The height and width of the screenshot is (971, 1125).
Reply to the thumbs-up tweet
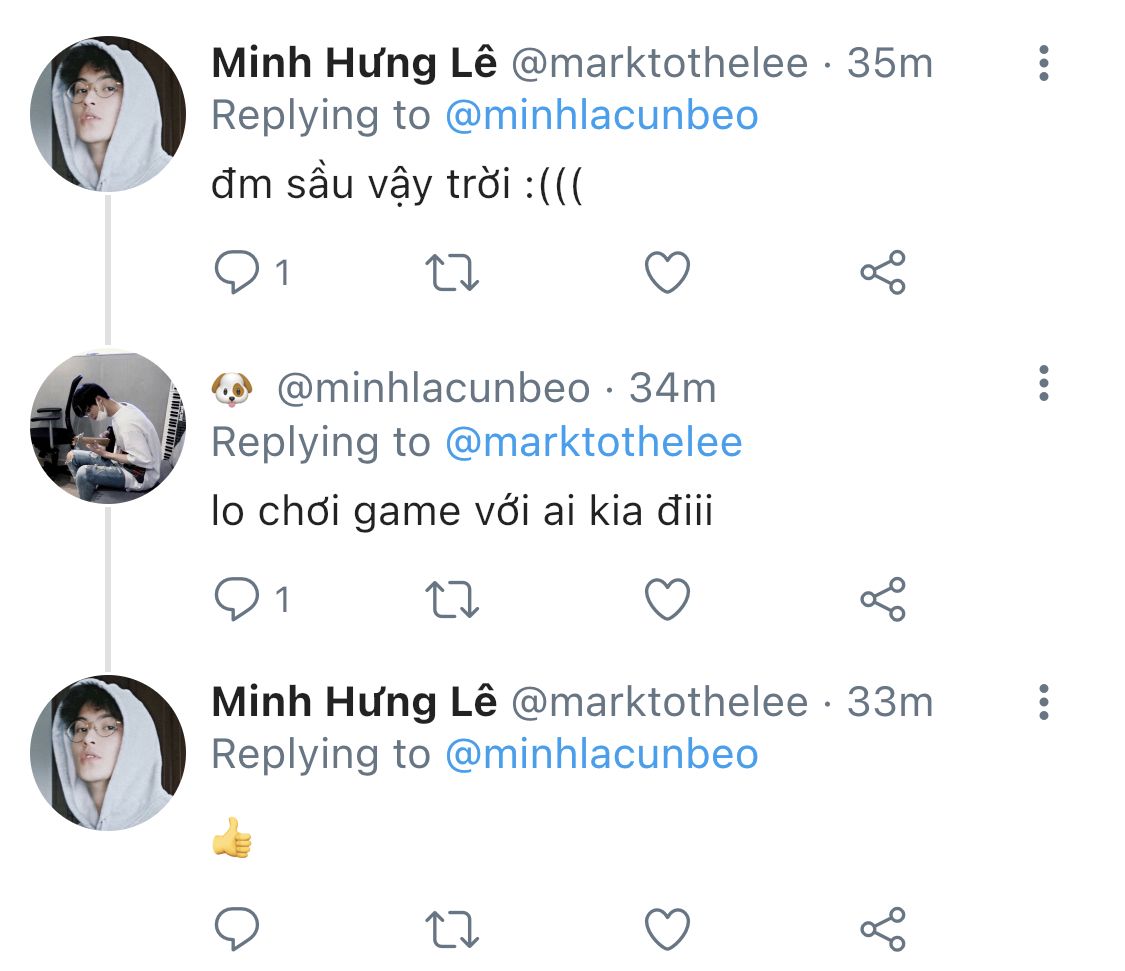tap(237, 929)
